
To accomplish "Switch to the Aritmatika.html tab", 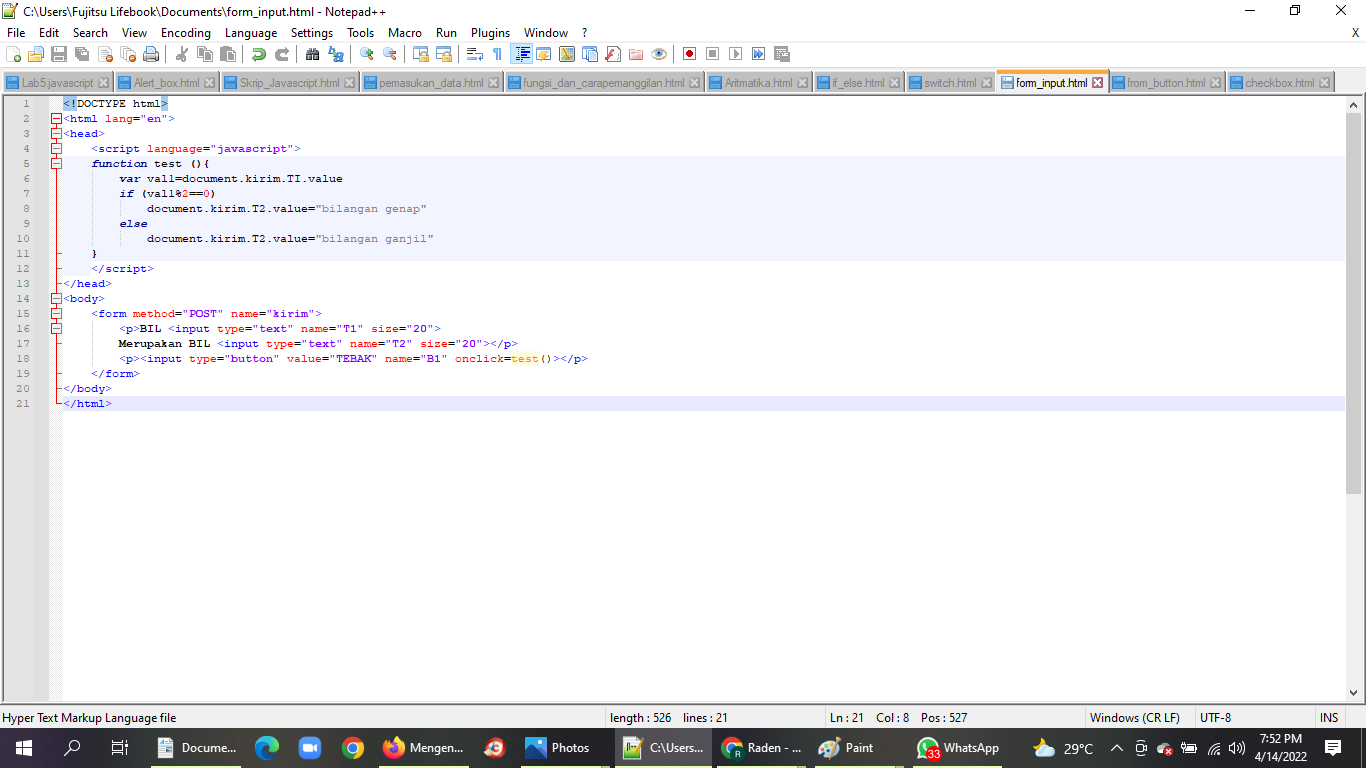I will 758,83.
